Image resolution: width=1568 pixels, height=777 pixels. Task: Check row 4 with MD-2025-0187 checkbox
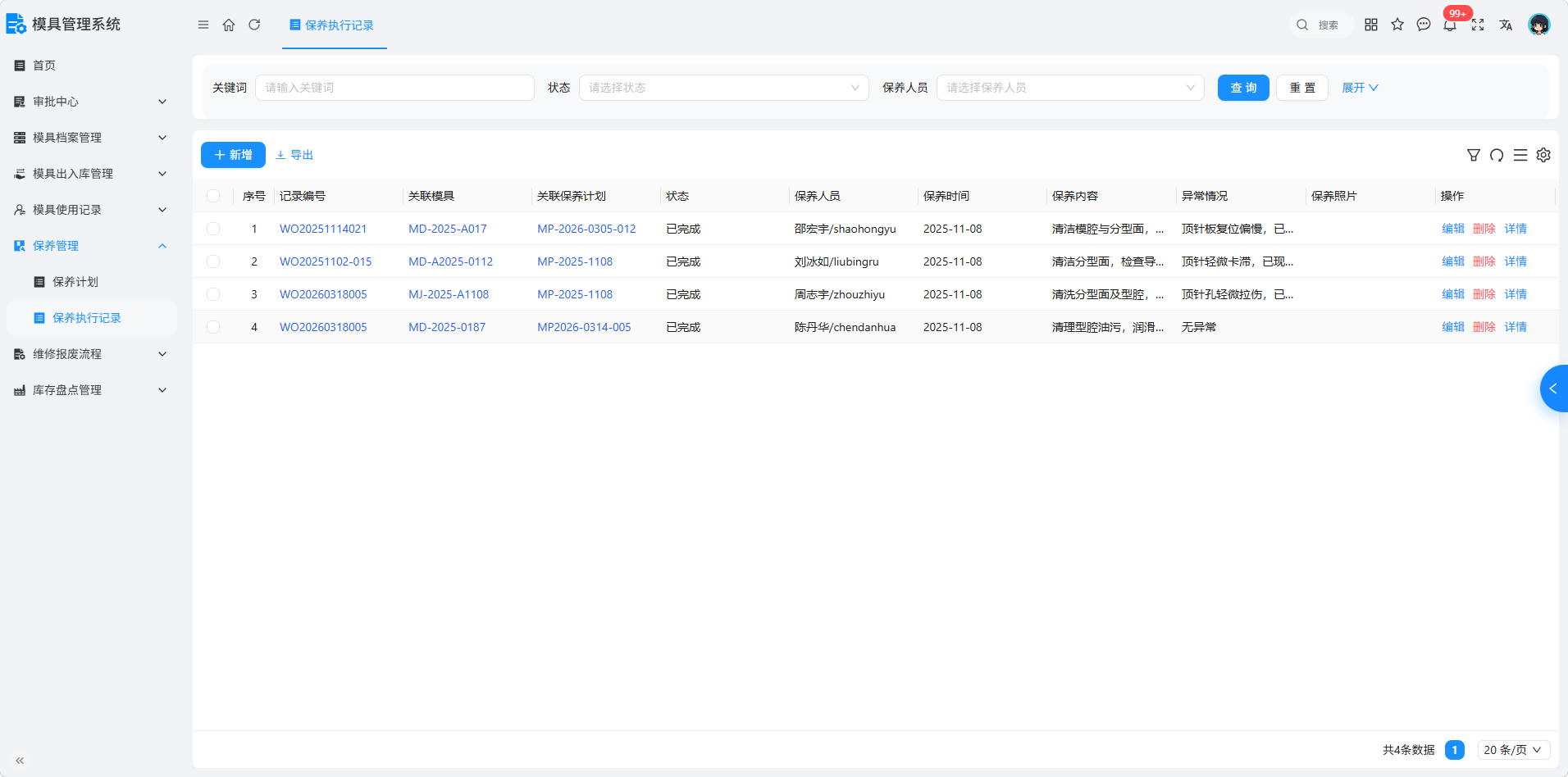[213, 327]
